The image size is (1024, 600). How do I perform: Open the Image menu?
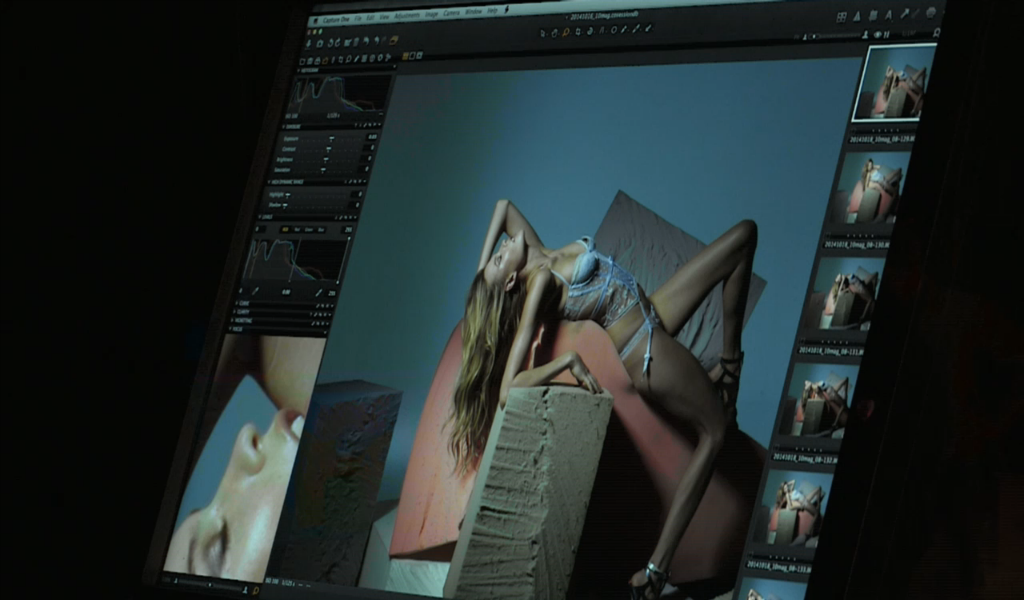click(432, 14)
